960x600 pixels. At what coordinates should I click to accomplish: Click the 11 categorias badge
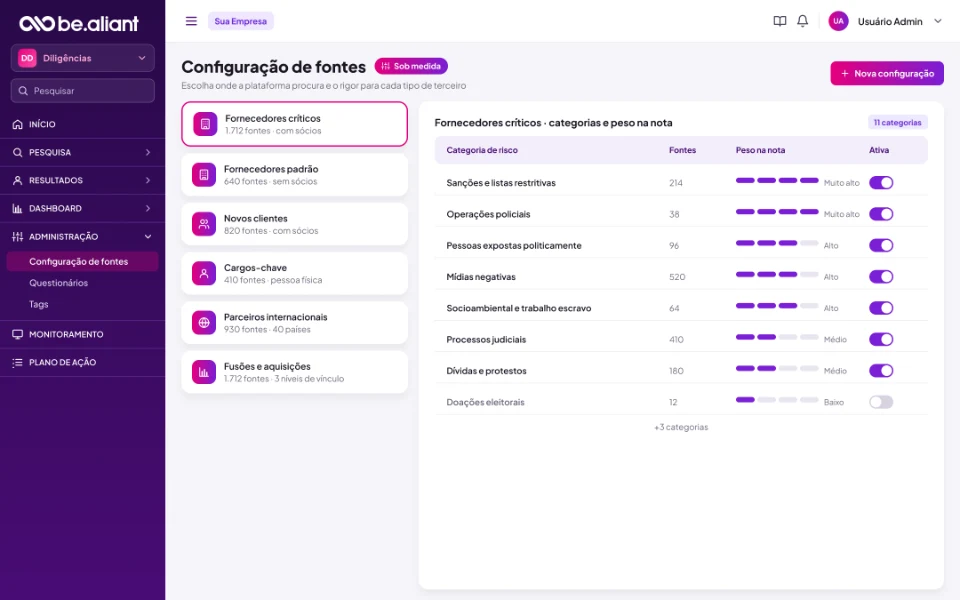[898, 122]
